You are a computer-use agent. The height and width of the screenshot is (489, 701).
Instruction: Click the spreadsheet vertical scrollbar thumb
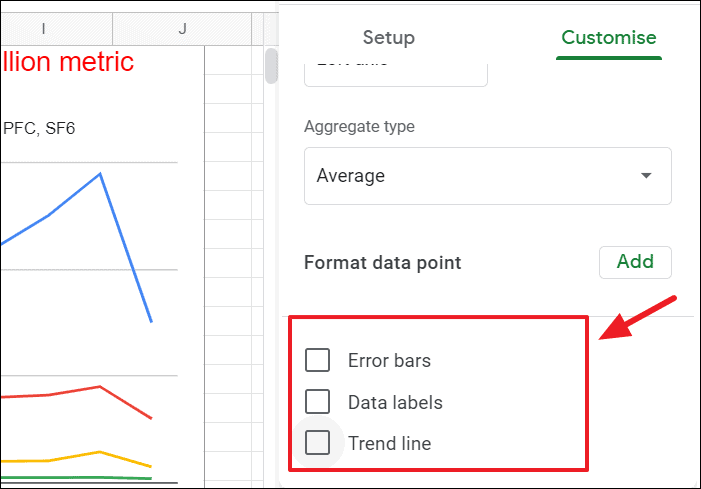270,66
